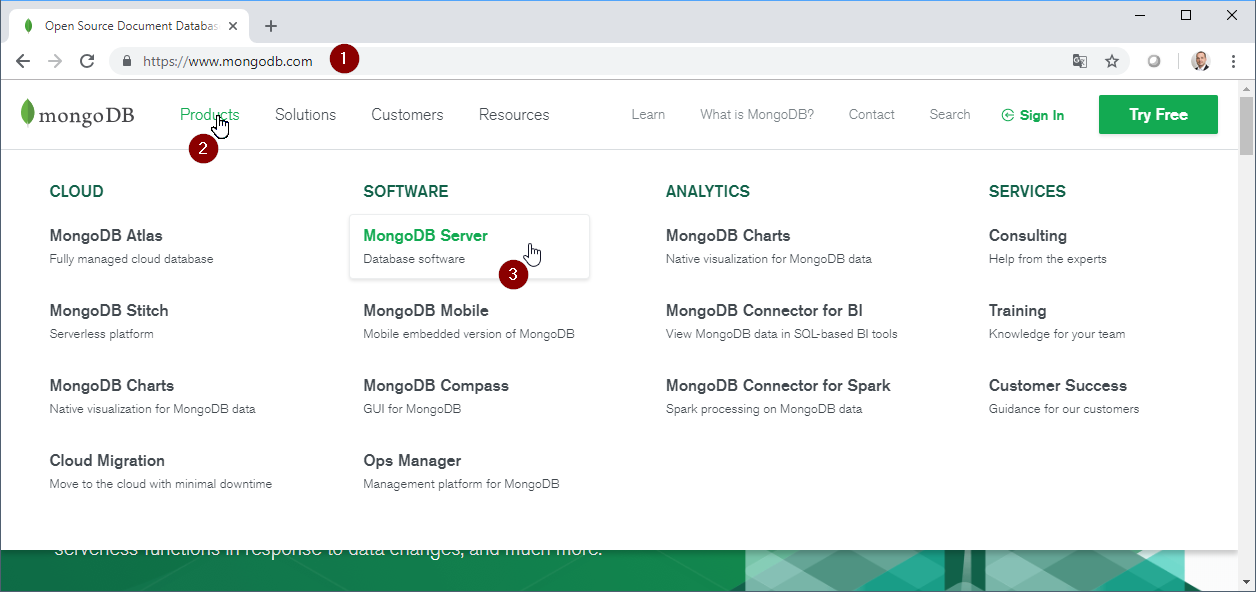Open a new tab with plus button
Screen dimensions: 1256x592
pos(271,26)
